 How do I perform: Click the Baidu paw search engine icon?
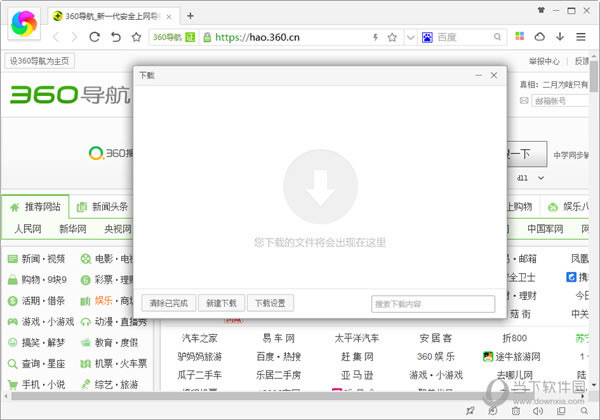[427, 37]
